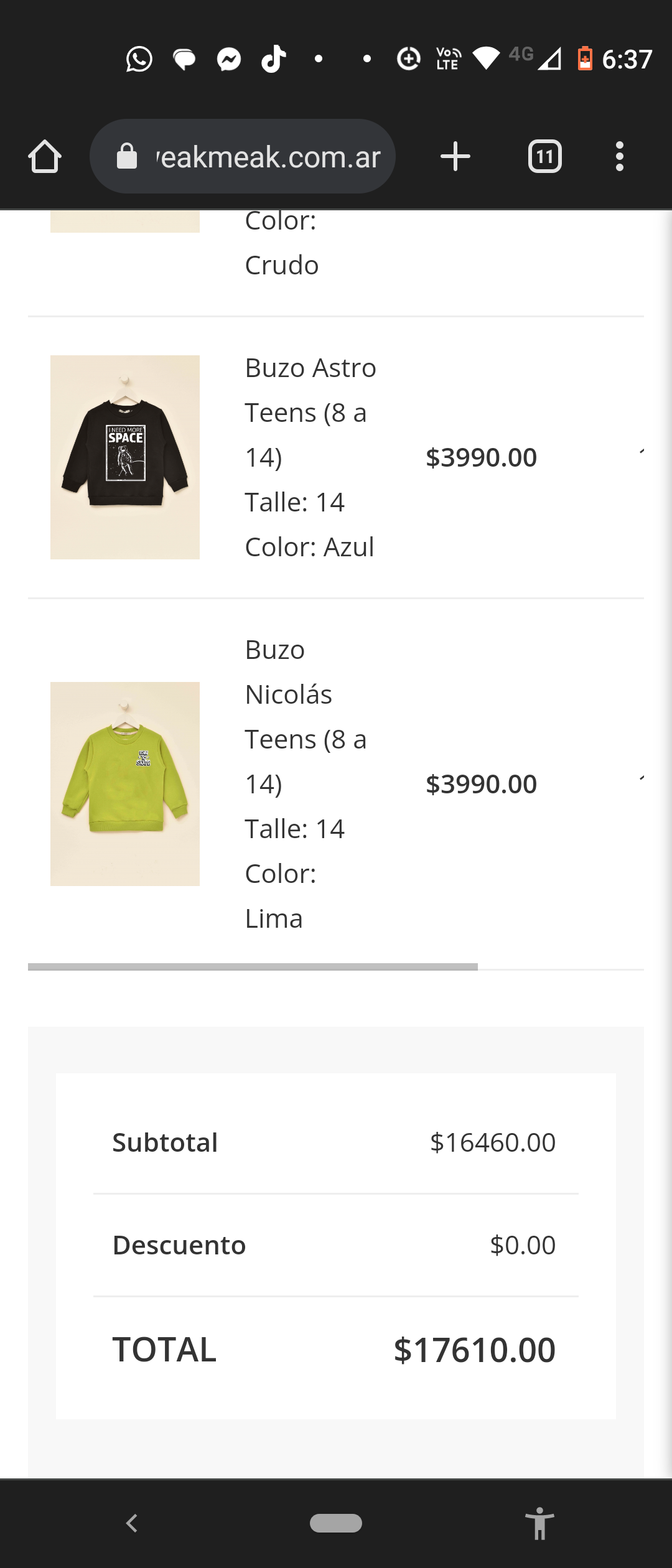Open the lime green Buzo Nicolás thumbnail
This screenshot has width=672, height=1568.
125,784
